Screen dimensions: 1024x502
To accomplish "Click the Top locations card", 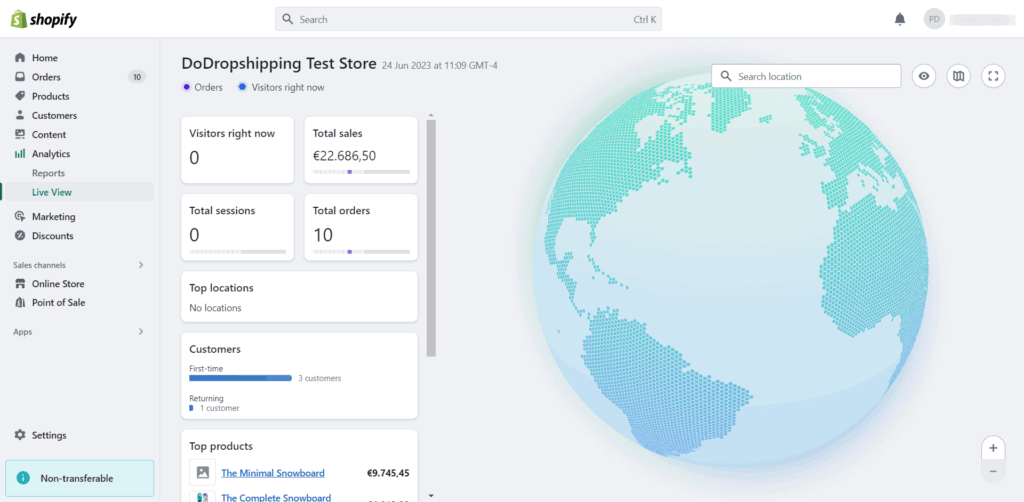I will pos(299,297).
